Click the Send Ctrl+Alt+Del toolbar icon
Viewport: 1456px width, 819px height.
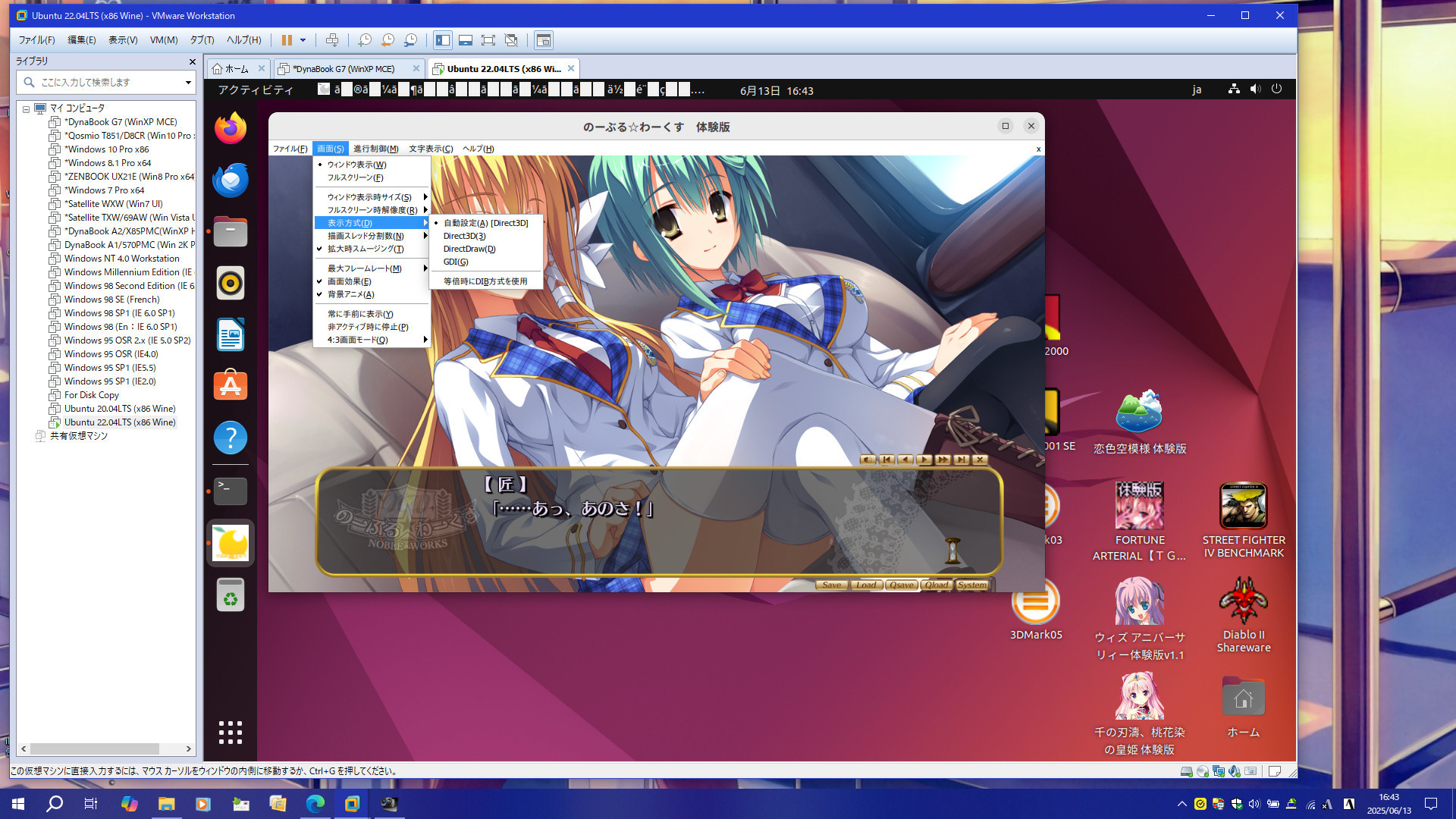332,40
